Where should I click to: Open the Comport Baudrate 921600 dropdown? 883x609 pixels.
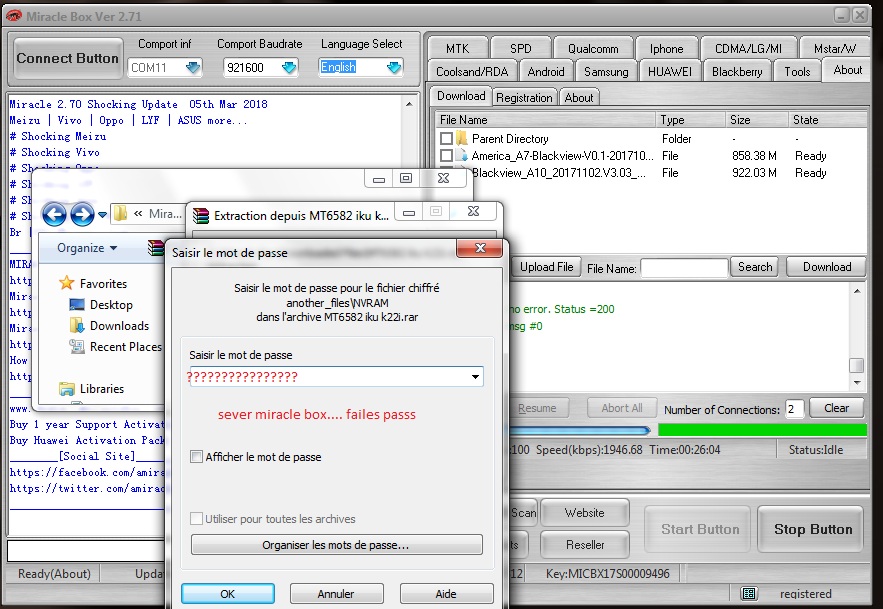point(289,68)
